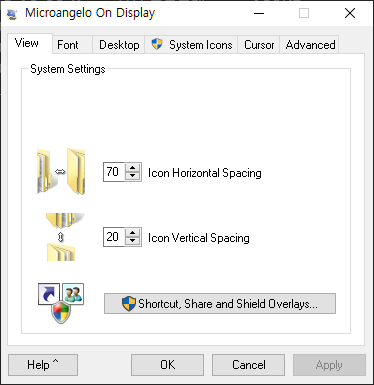Open the Desktop tab
The width and height of the screenshot is (374, 385).
pos(119,45)
